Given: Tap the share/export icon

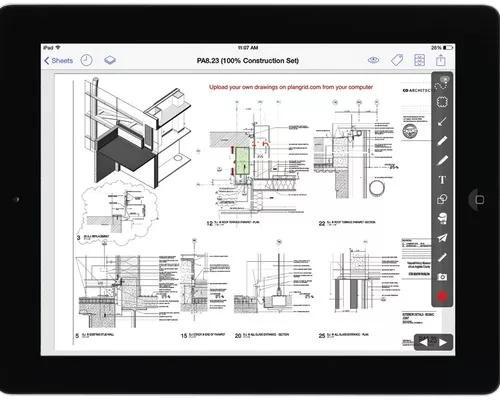Looking at the screenshot, I should [441, 60].
